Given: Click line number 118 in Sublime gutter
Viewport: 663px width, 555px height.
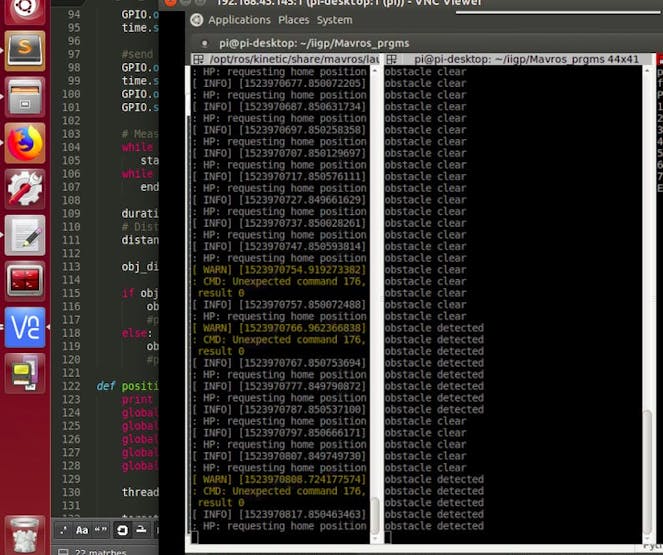Looking at the screenshot, I should click(x=71, y=333).
